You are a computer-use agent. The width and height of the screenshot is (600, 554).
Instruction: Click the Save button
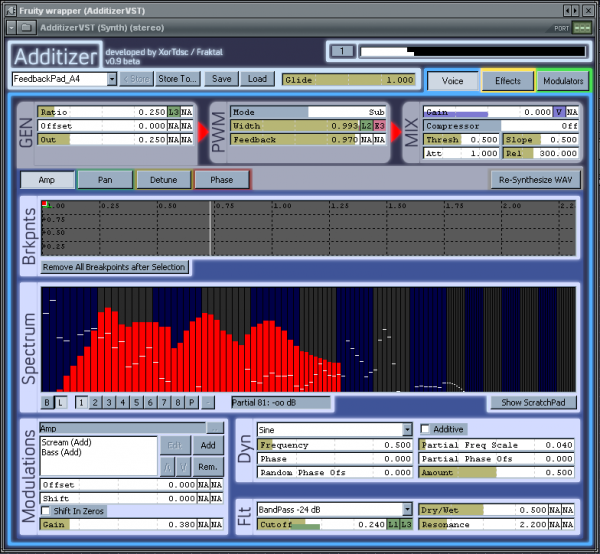coord(222,79)
